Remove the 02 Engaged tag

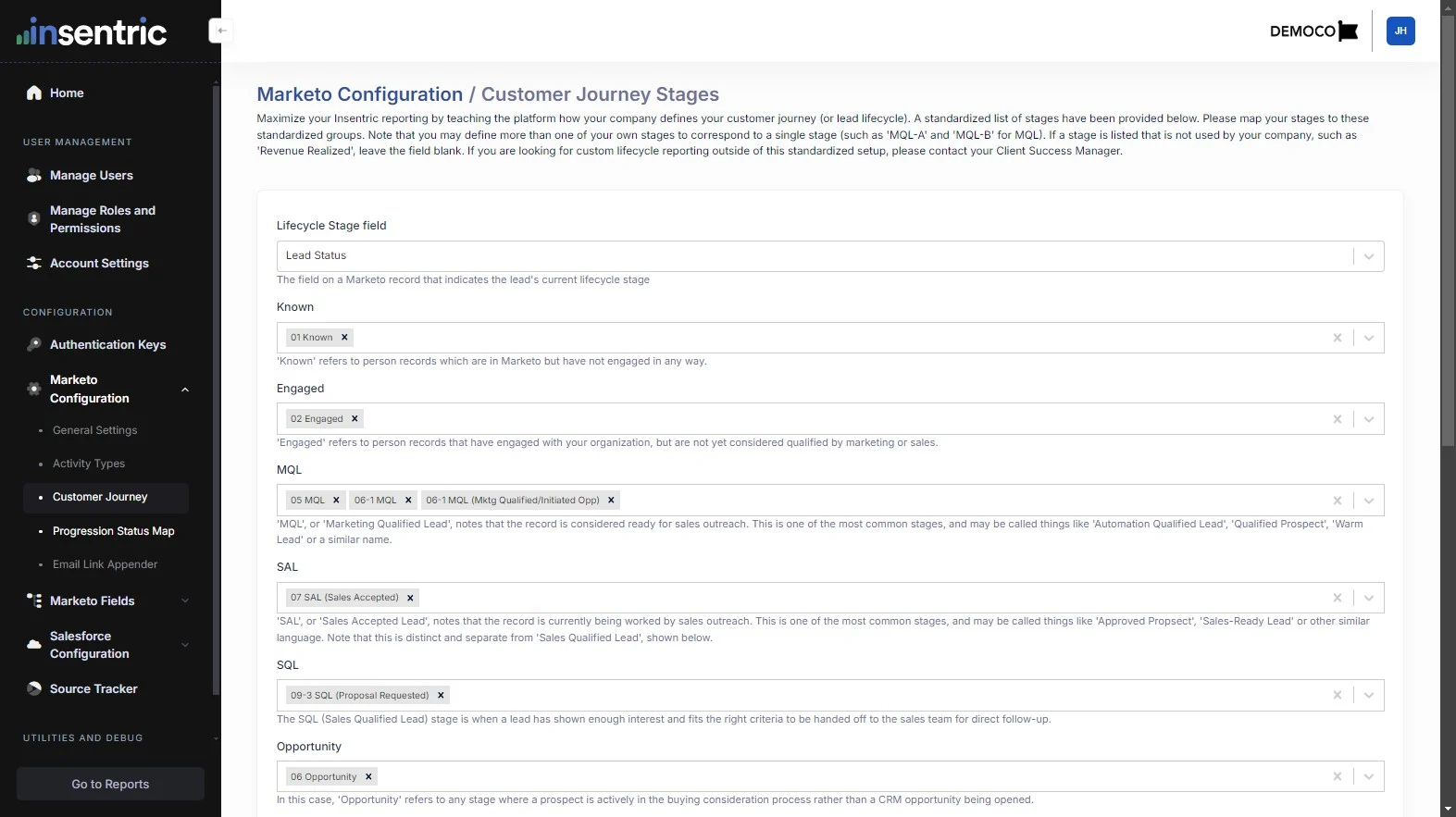point(355,419)
